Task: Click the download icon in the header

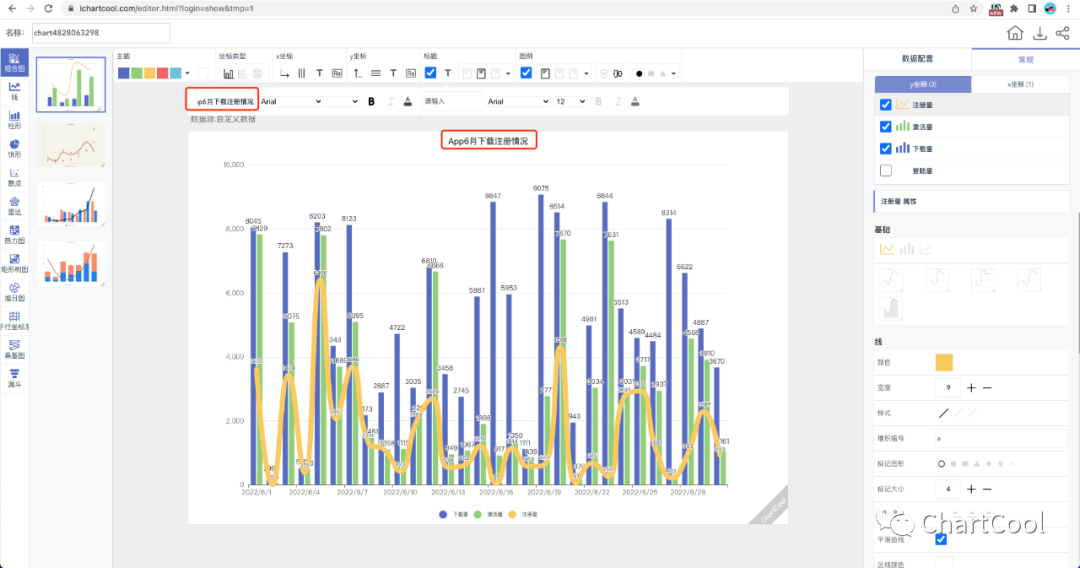Action: 1040,33
